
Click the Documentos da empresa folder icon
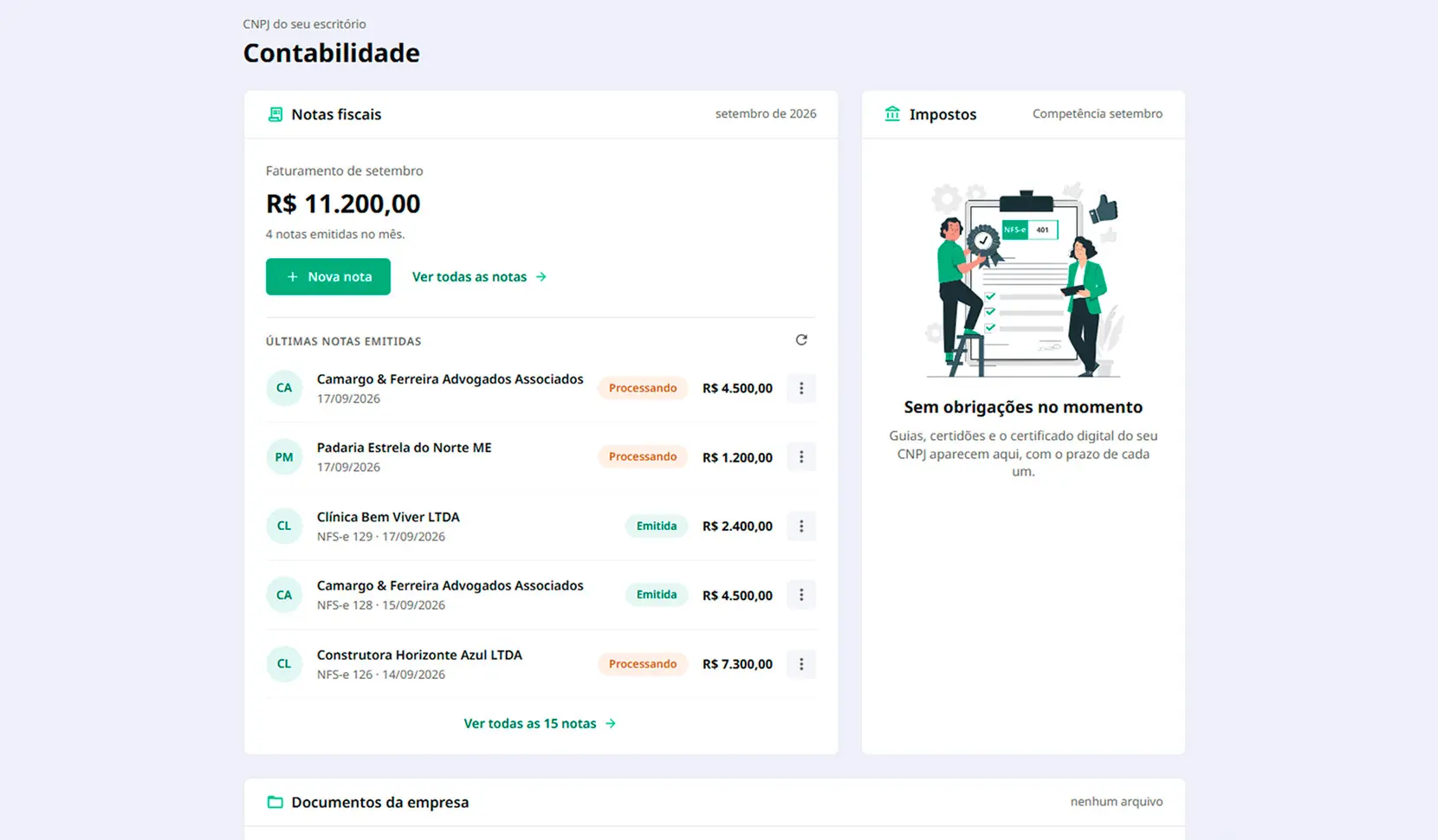coord(275,802)
